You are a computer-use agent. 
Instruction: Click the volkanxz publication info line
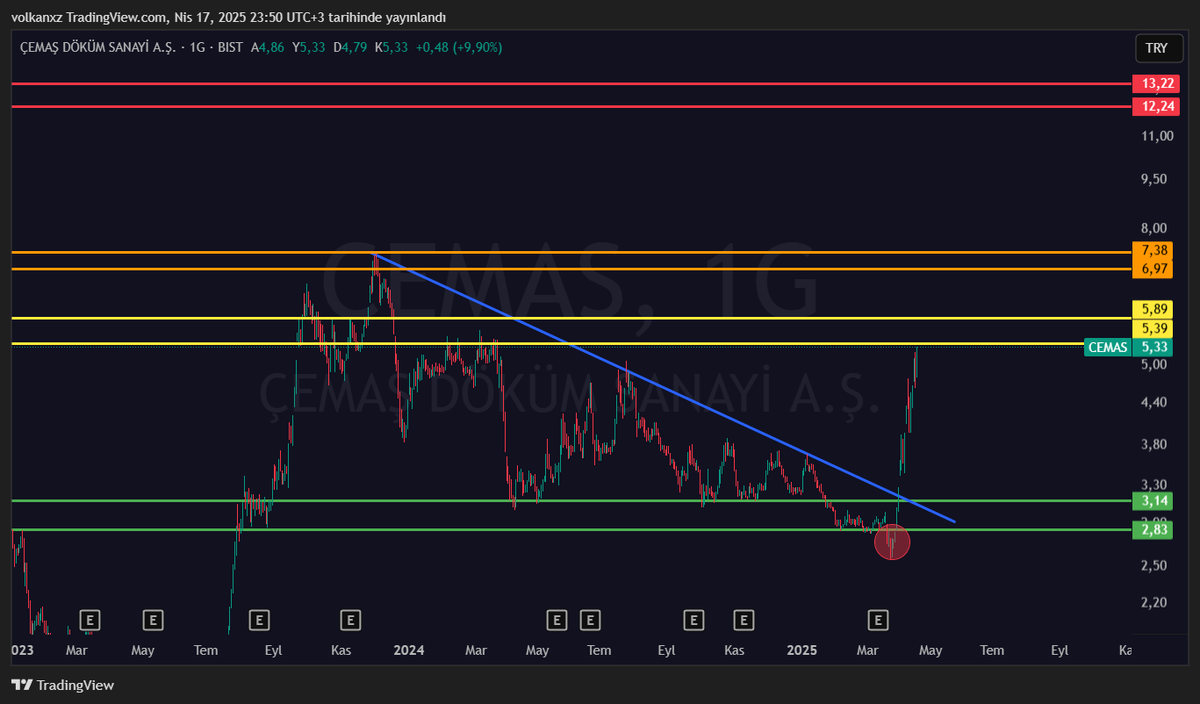[x=229, y=17]
